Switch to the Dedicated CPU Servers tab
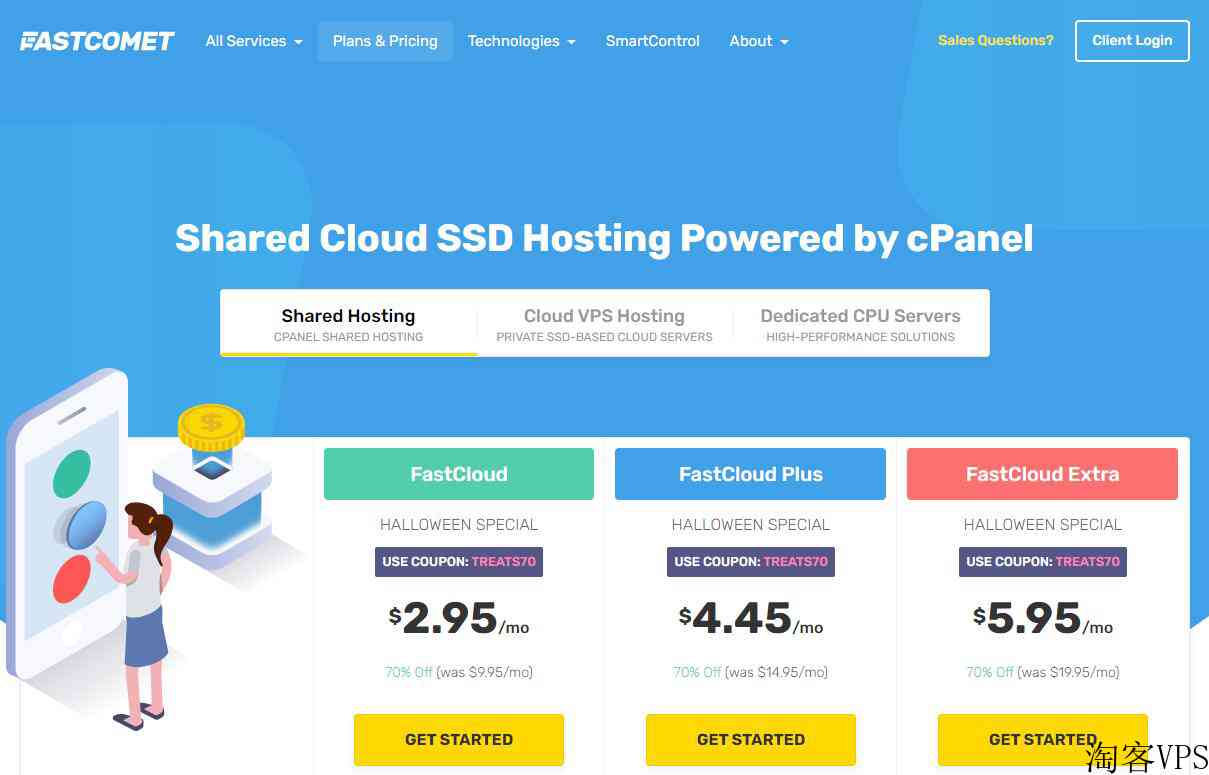Image resolution: width=1209 pixels, height=775 pixels. point(860,324)
